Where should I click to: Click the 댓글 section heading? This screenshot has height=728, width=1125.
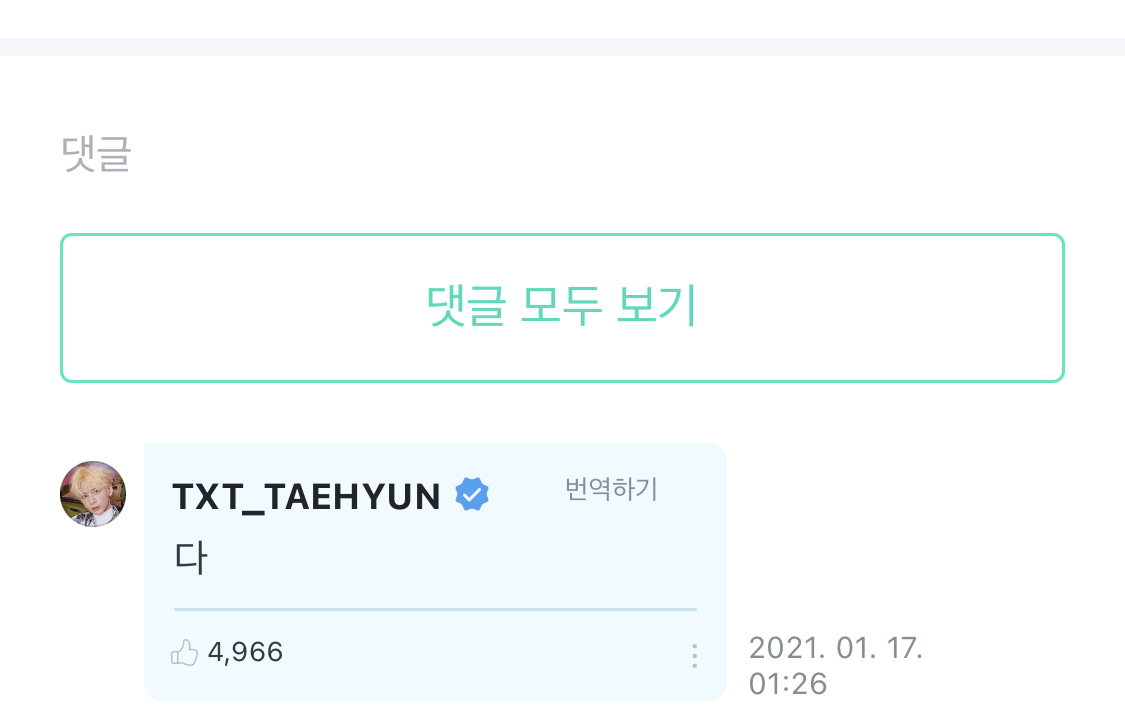coord(96,153)
